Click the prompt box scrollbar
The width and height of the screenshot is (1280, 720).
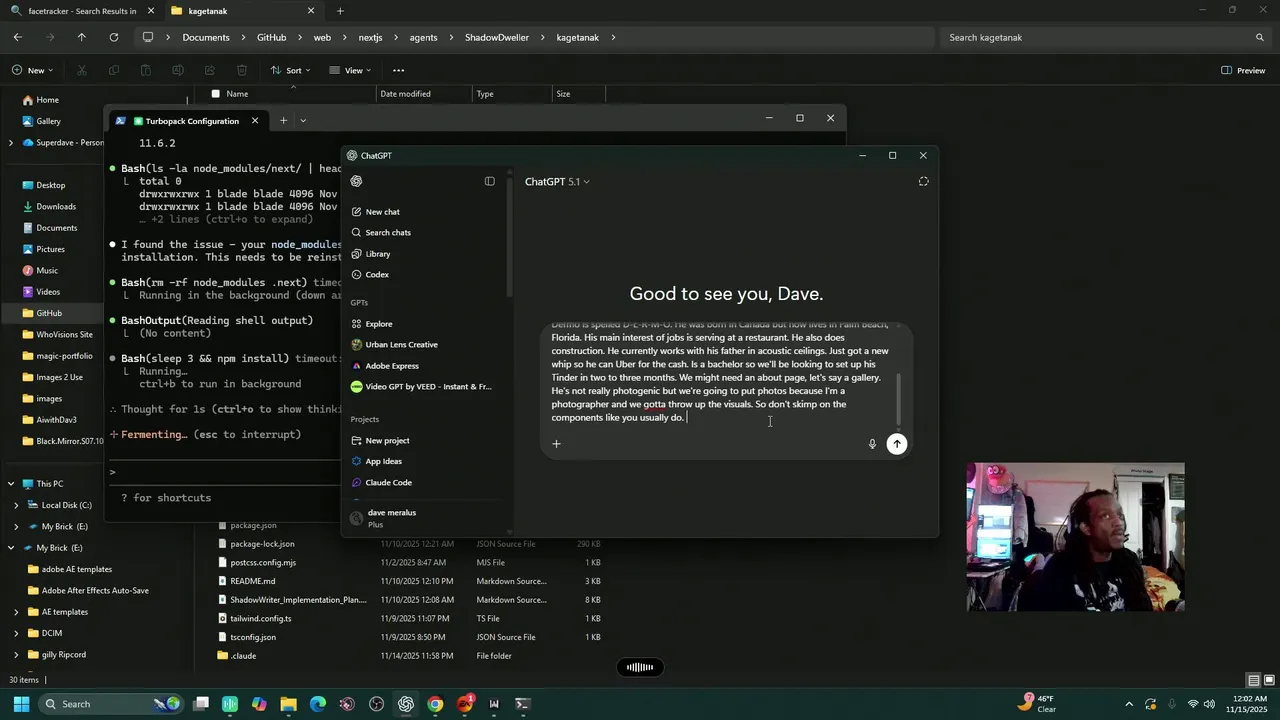click(x=898, y=399)
